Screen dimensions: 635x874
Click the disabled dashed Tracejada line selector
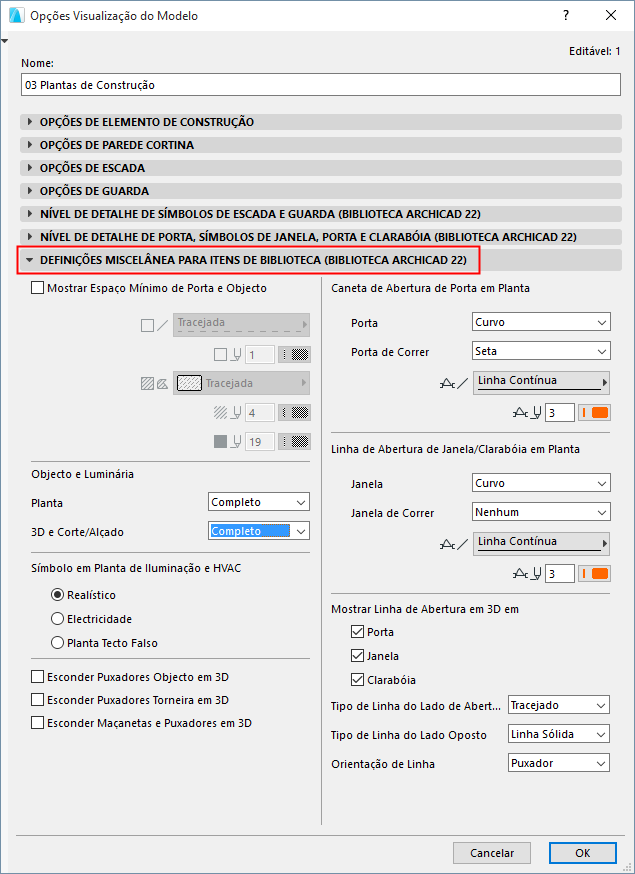pyautogui.click(x=241, y=325)
